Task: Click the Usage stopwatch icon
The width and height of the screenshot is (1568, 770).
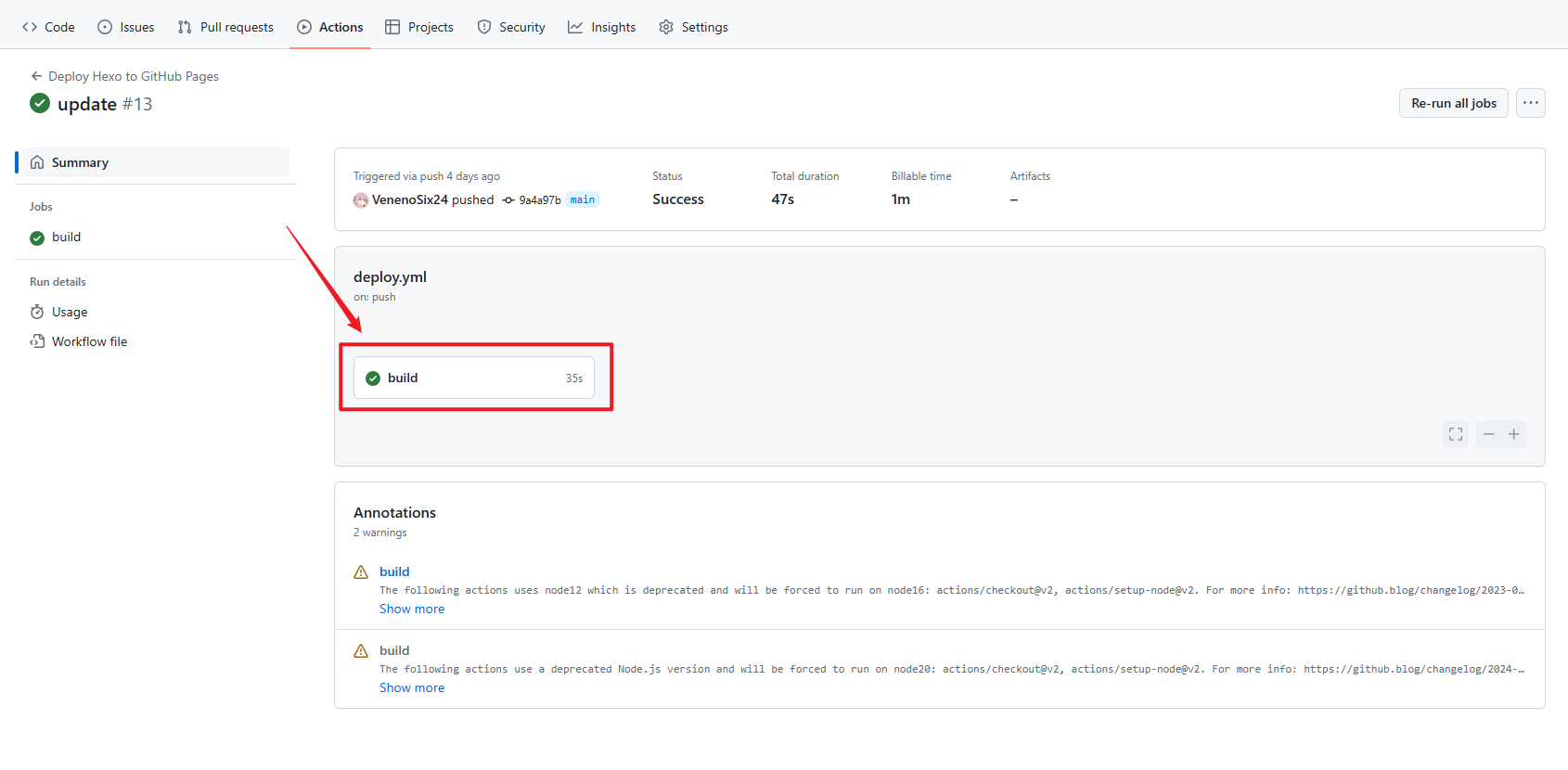Action: 37,313
